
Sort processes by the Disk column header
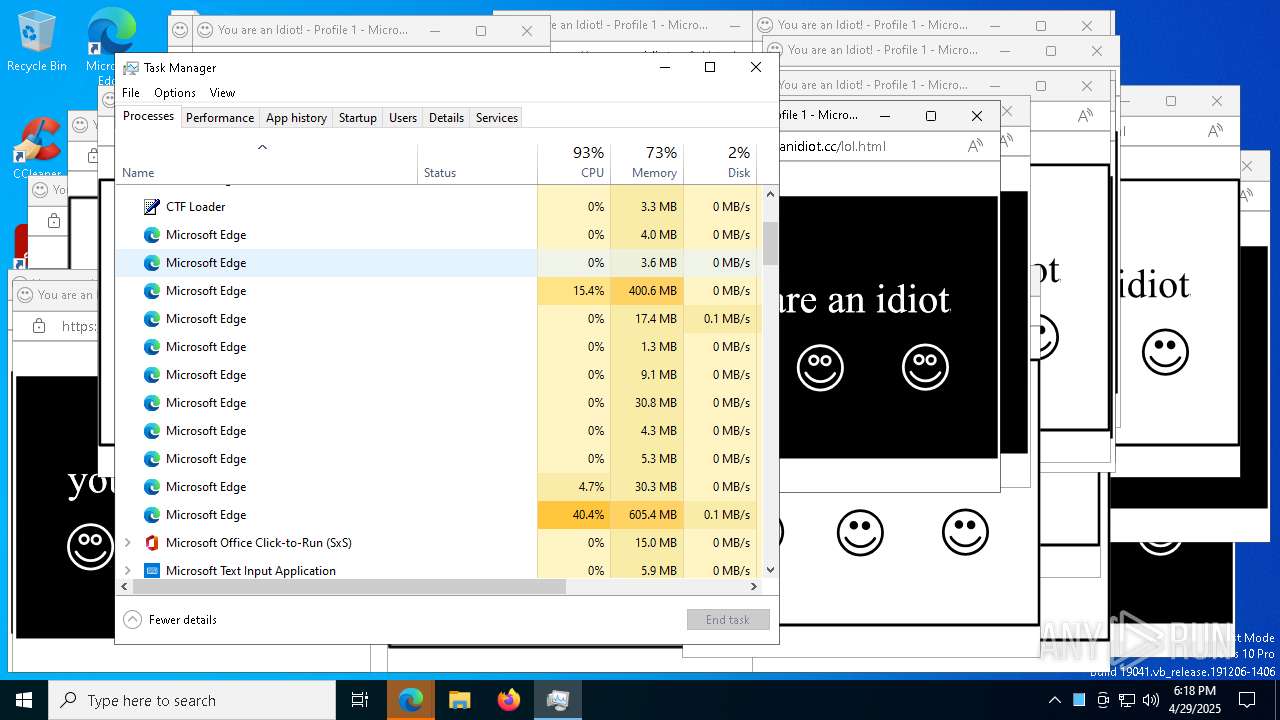tap(720, 163)
